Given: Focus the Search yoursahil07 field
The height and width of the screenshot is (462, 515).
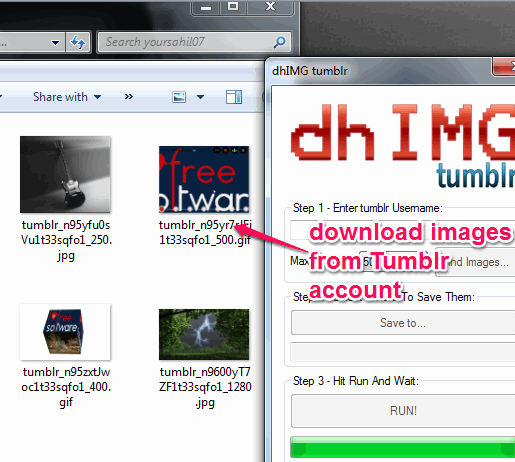Looking at the screenshot, I should coord(194,42).
